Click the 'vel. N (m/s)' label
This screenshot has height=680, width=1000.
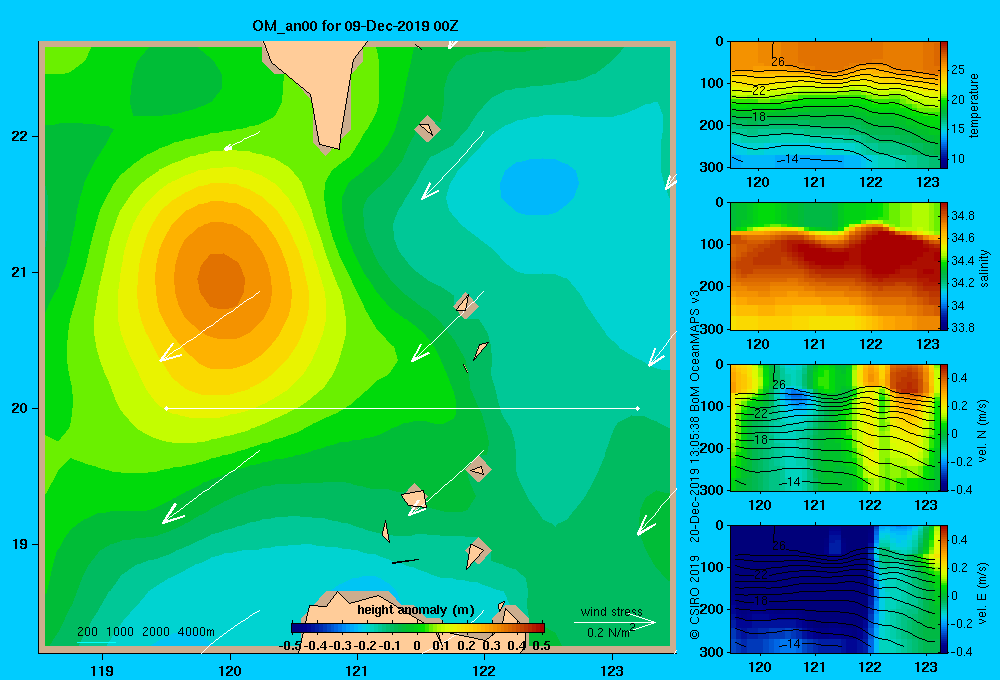click(x=983, y=430)
